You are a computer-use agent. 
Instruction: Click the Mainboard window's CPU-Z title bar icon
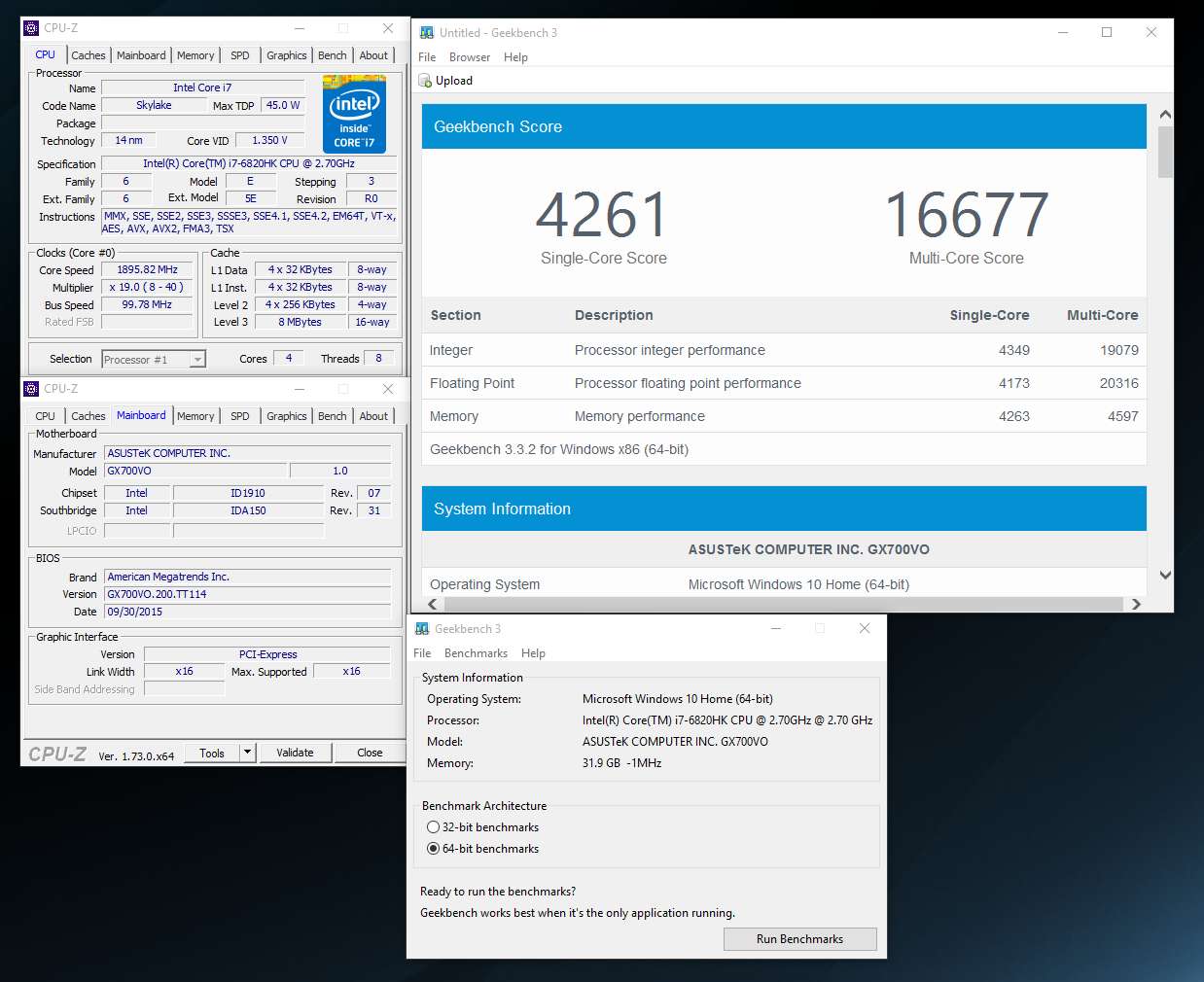[x=32, y=388]
